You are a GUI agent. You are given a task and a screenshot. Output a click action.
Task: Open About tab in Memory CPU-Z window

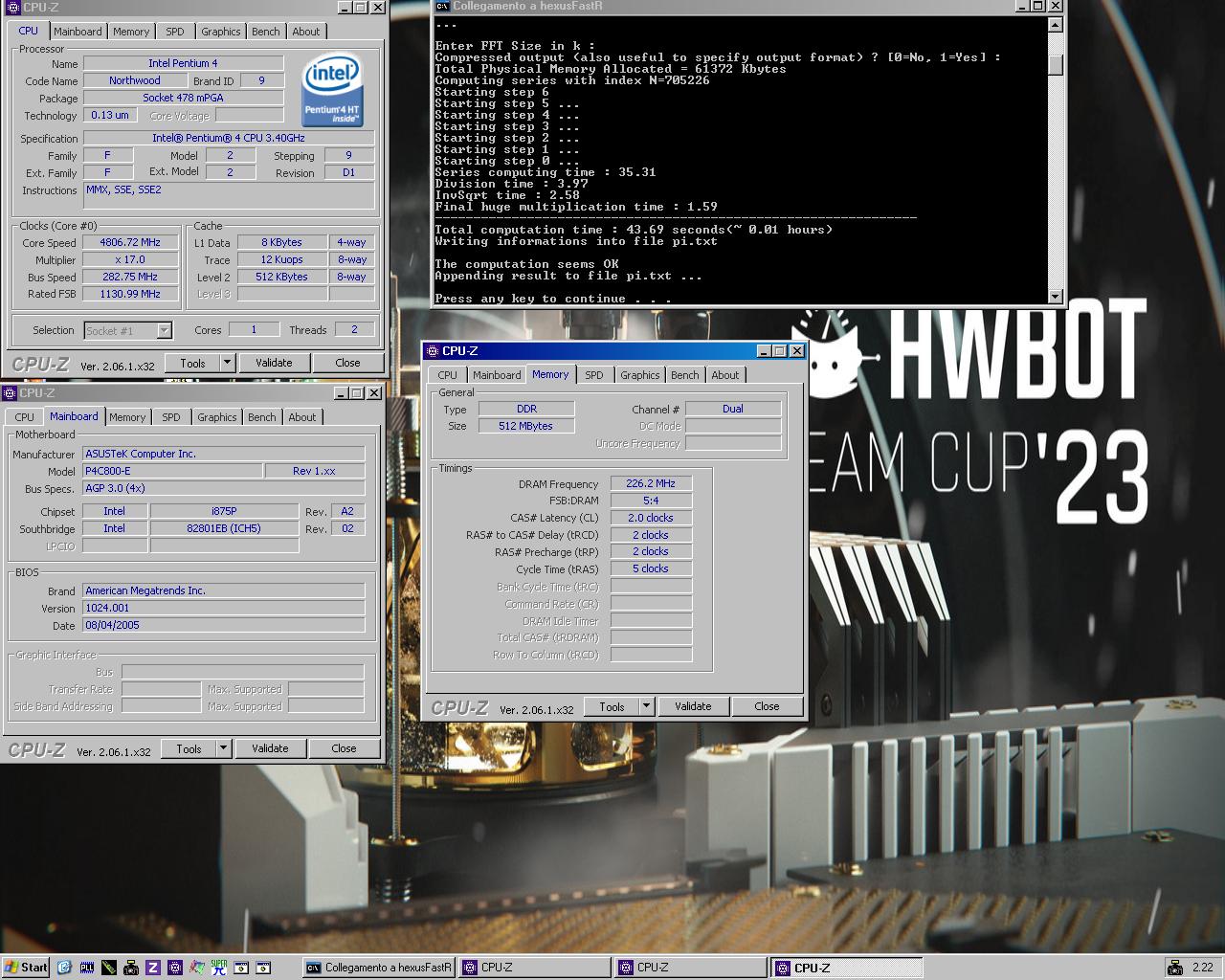(725, 375)
